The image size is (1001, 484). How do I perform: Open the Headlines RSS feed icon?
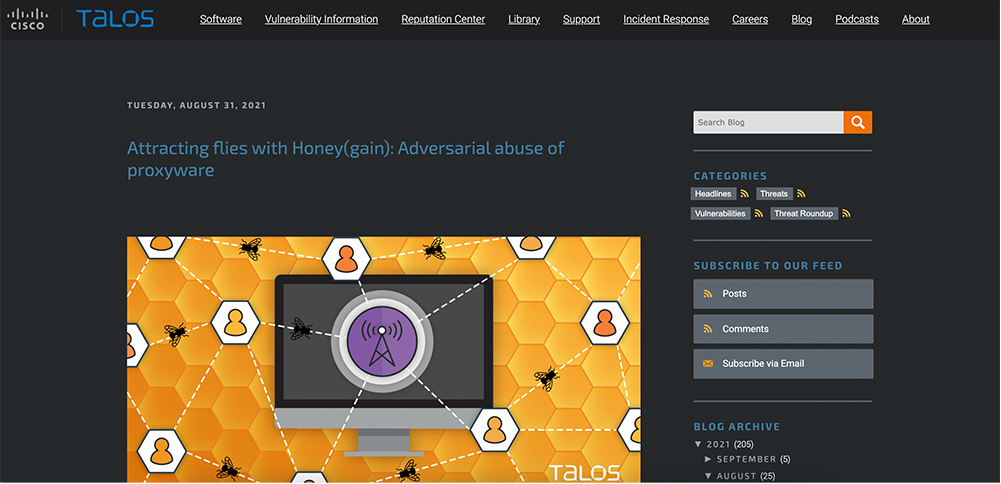click(744, 193)
